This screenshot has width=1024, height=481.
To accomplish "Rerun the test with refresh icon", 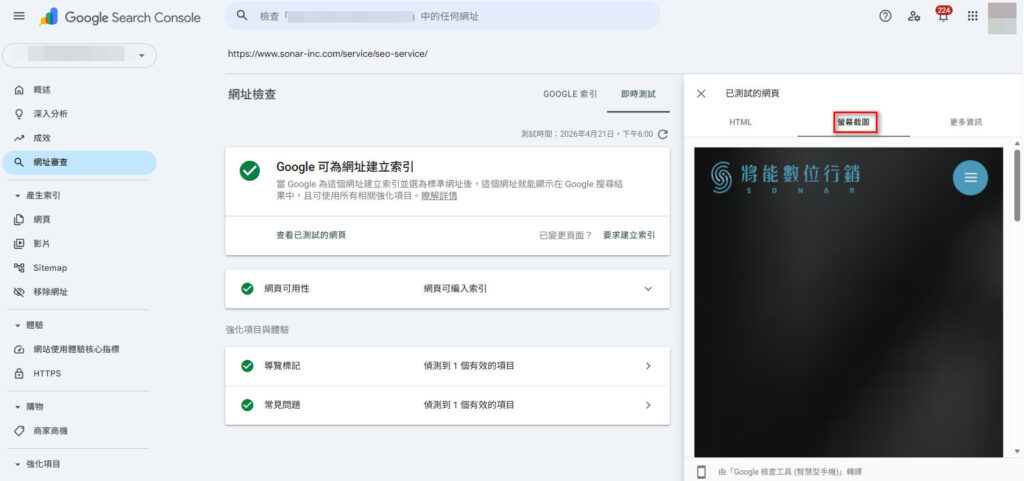I will 662,134.
